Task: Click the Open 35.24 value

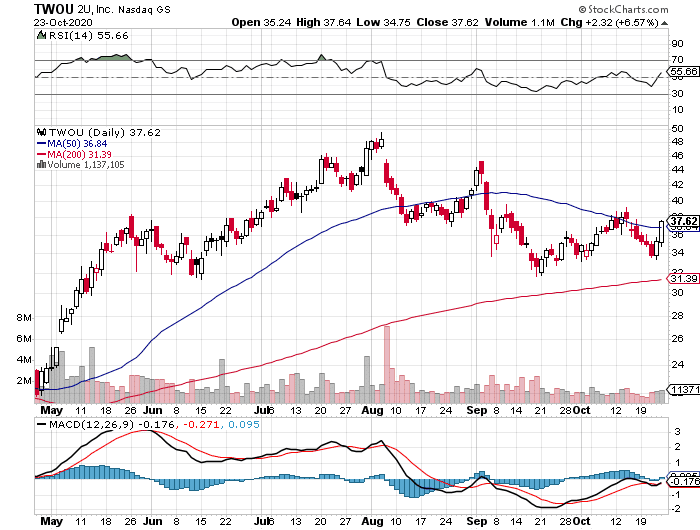Action: coord(261,22)
